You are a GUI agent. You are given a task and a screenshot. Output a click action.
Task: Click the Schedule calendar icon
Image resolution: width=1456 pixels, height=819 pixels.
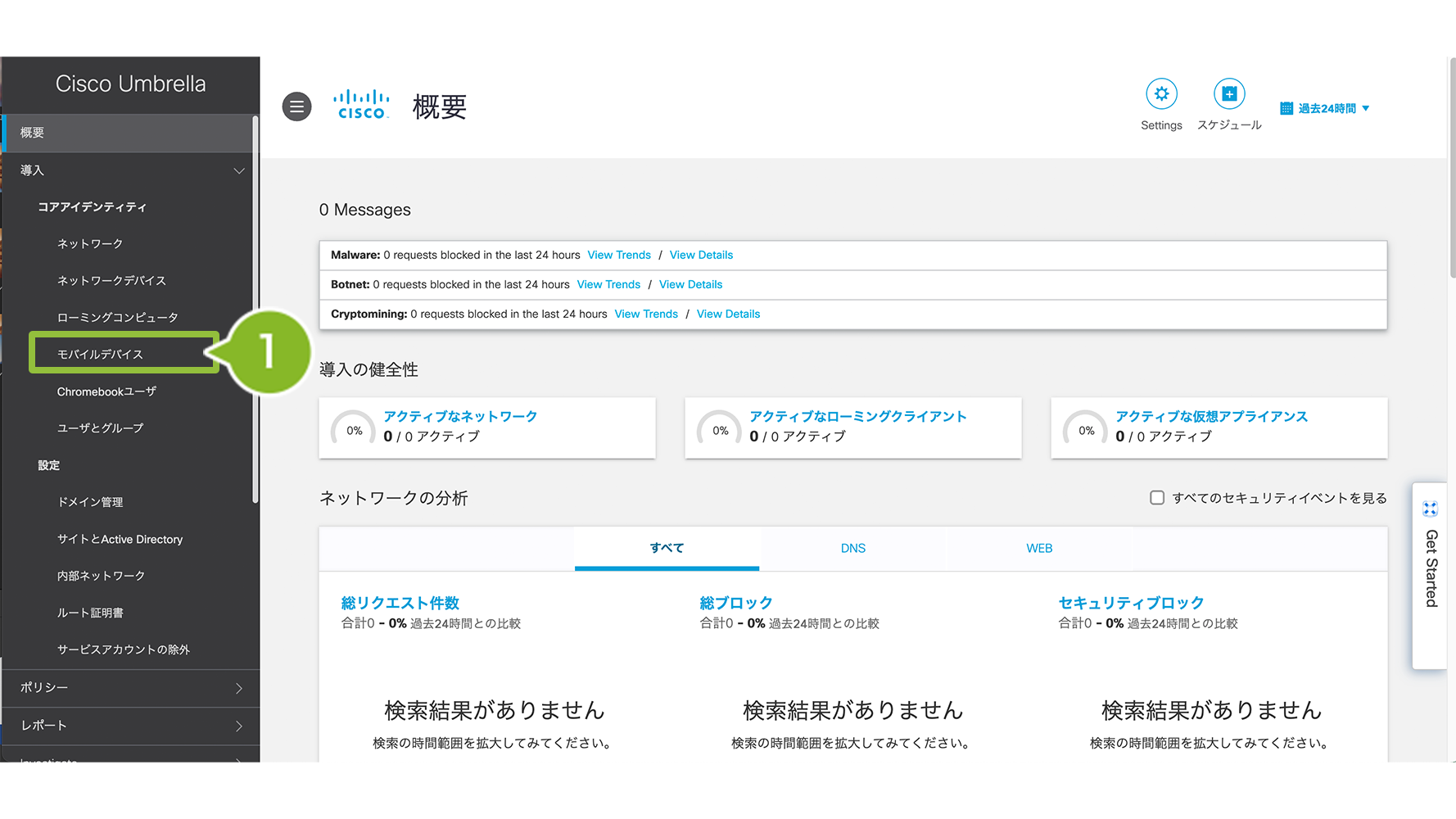tap(1228, 94)
